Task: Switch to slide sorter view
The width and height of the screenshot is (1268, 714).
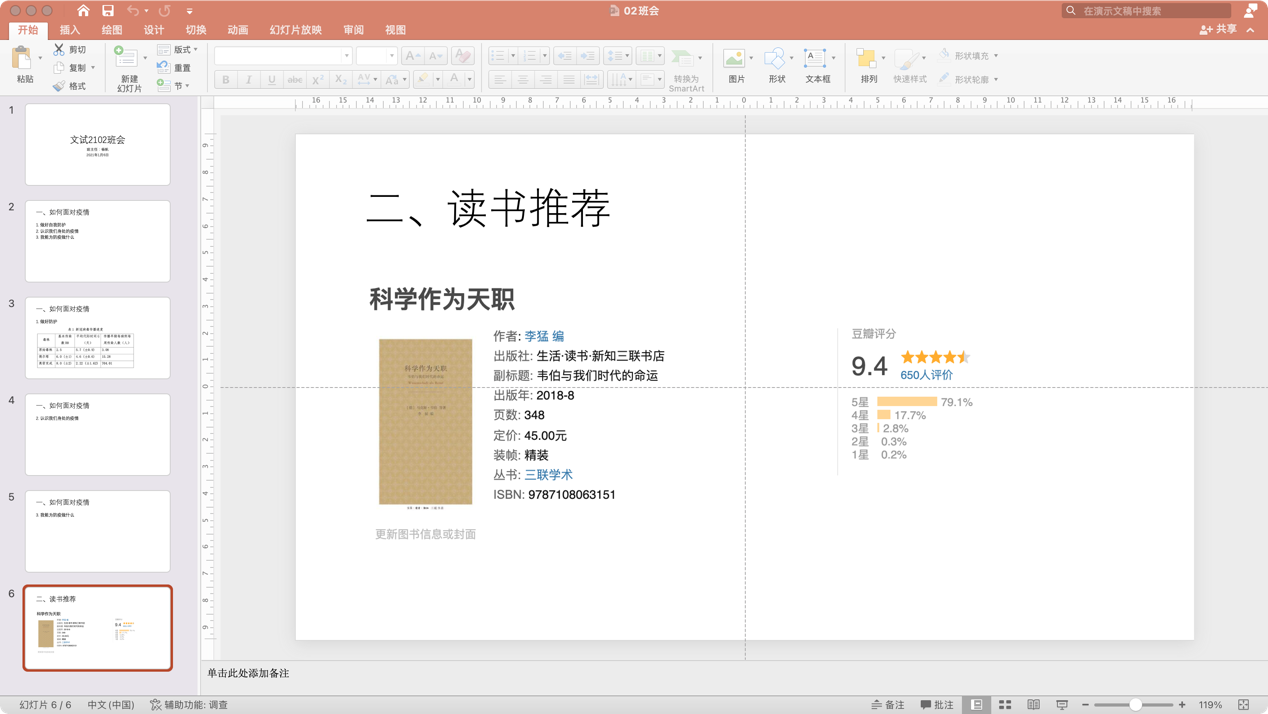Action: [1005, 705]
